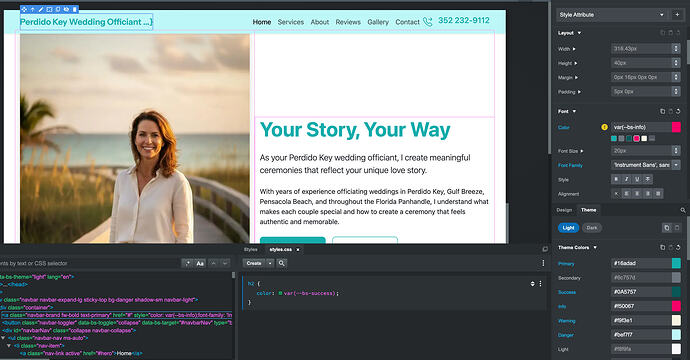The width and height of the screenshot is (690, 360).
Task: Open the Info theme color swatch
Action: tap(676, 306)
